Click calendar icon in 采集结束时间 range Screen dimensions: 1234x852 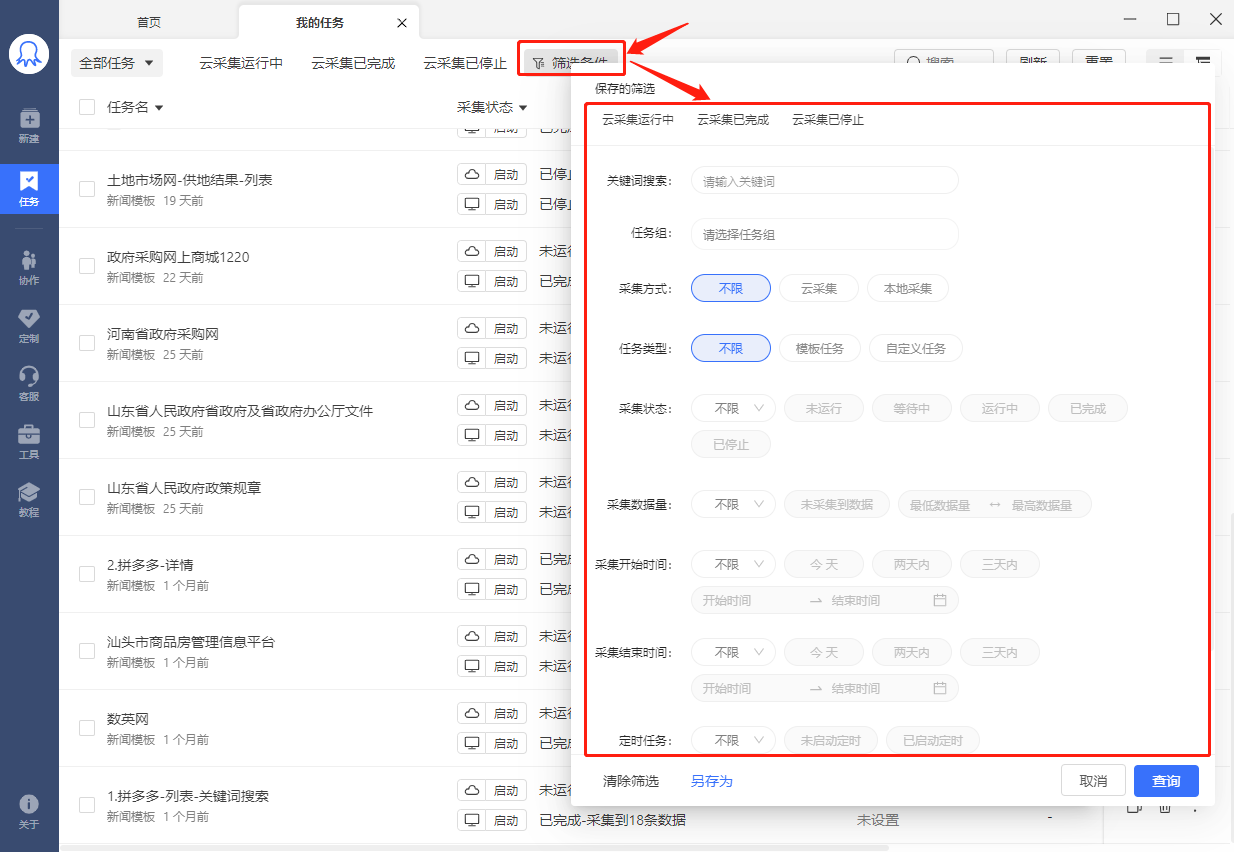point(940,689)
